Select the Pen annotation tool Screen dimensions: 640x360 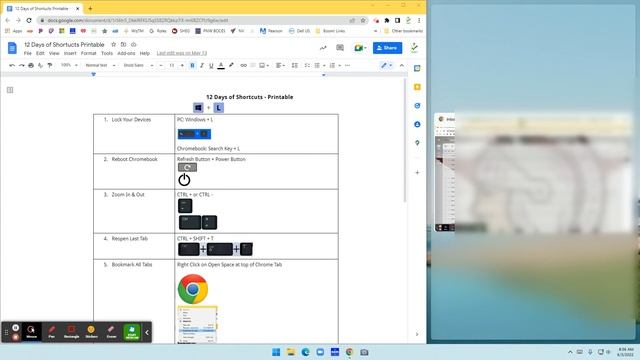click(x=51, y=332)
